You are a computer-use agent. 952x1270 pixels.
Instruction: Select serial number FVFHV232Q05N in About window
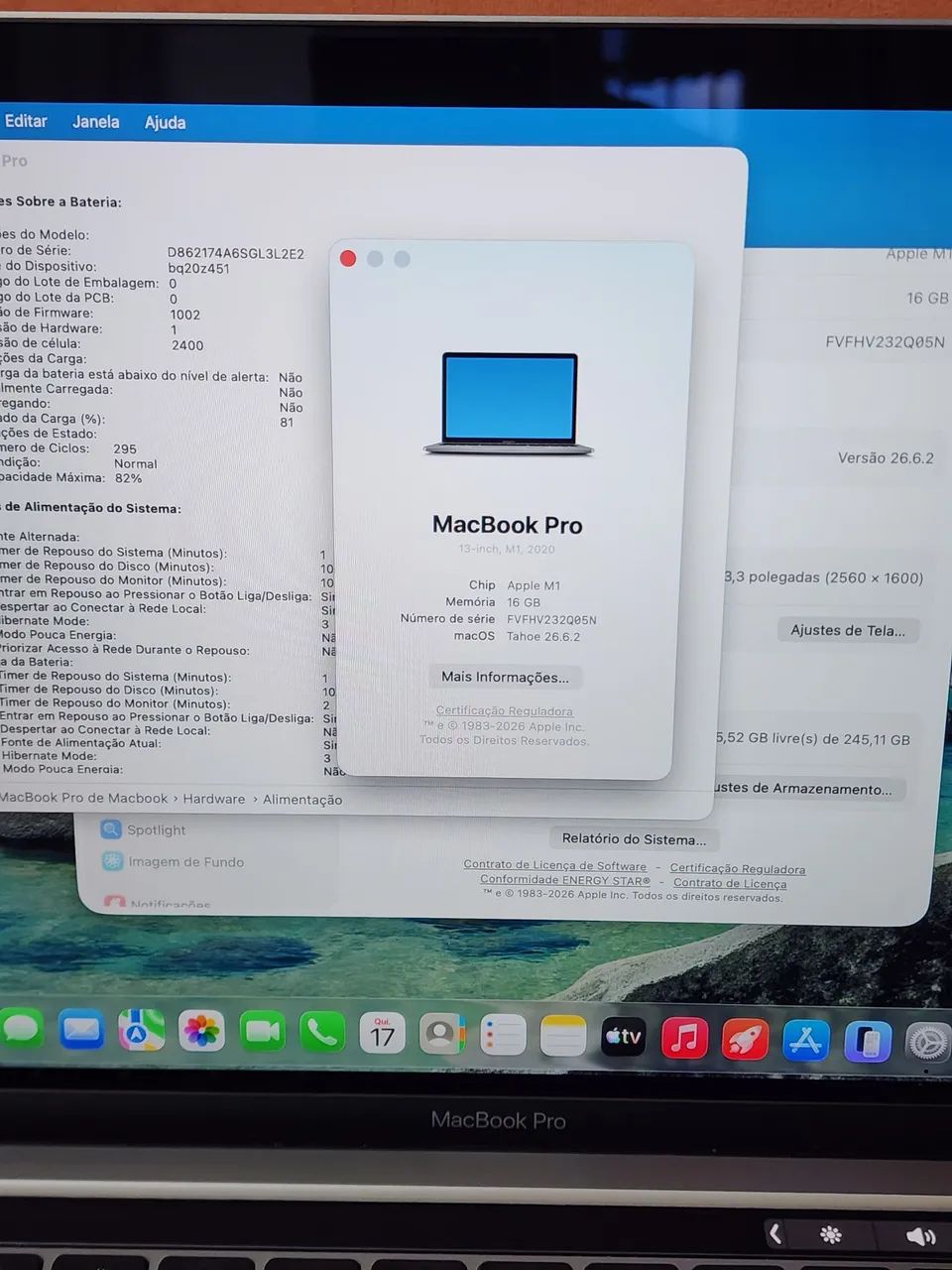[x=551, y=619]
